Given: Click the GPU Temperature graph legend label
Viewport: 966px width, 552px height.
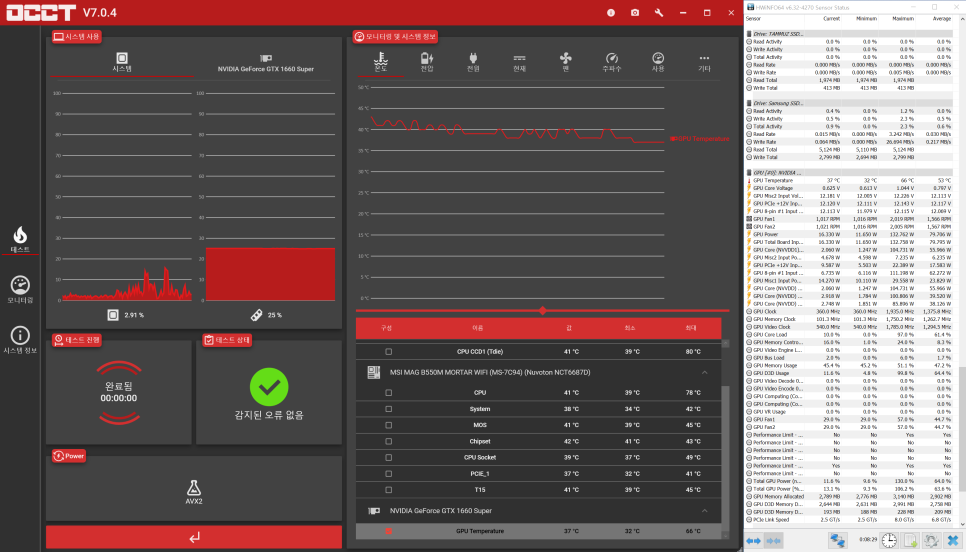Looking at the screenshot, I should (x=700, y=139).
